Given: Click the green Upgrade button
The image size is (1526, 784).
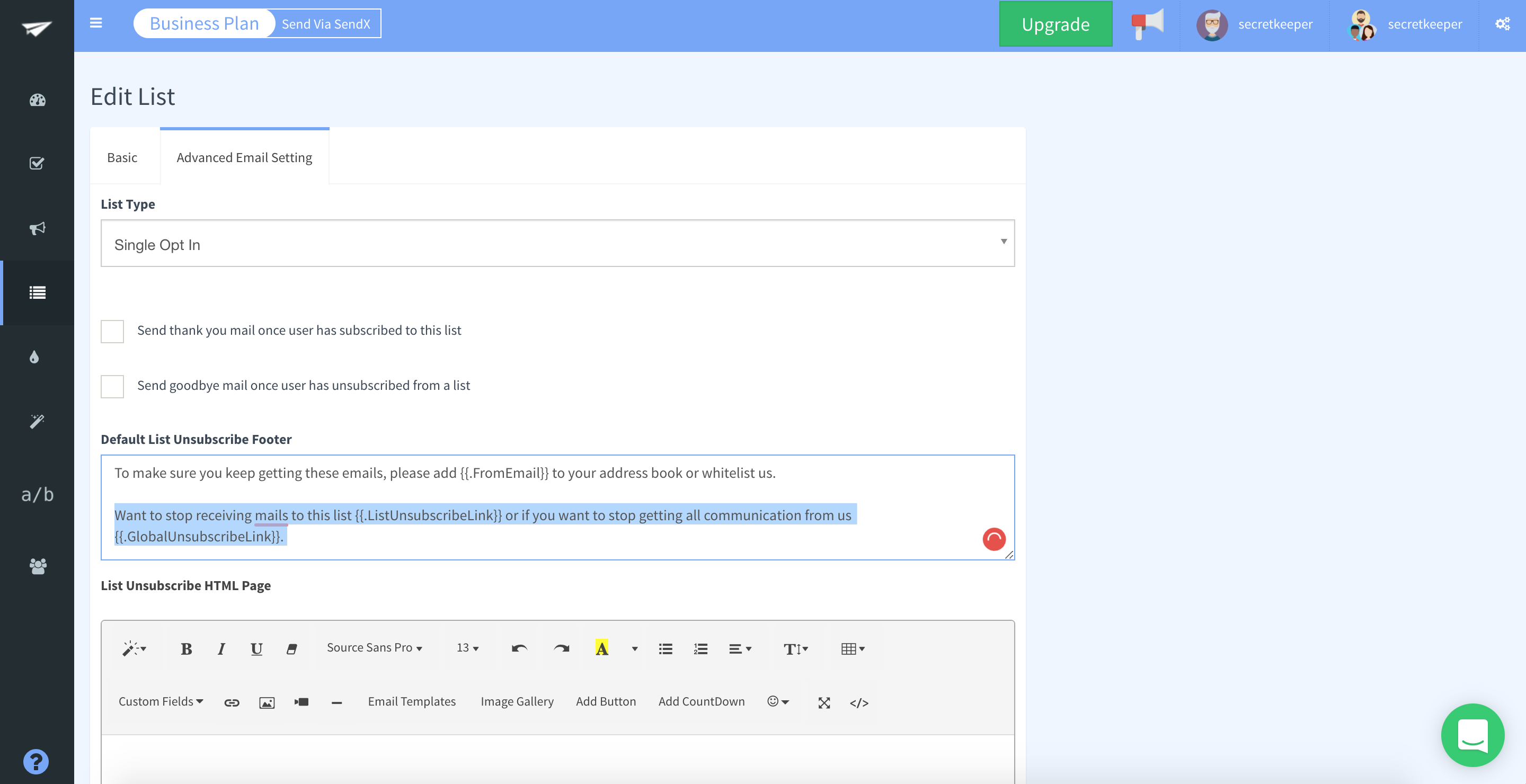Looking at the screenshot, I should (x=1055, y=24).
